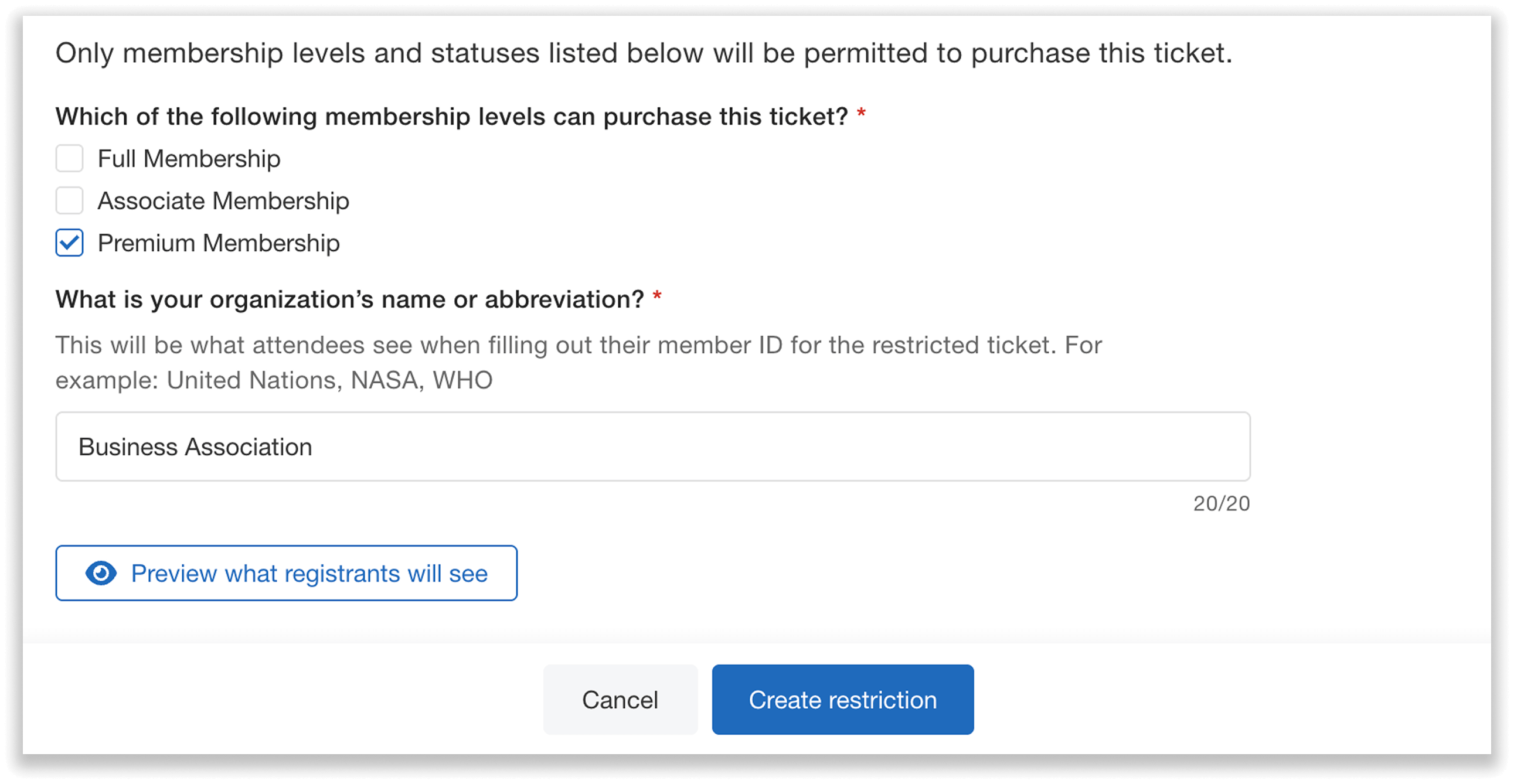Check the Associate Membership option
Viewport: 1514px width, 784px height.
point(69,200)
